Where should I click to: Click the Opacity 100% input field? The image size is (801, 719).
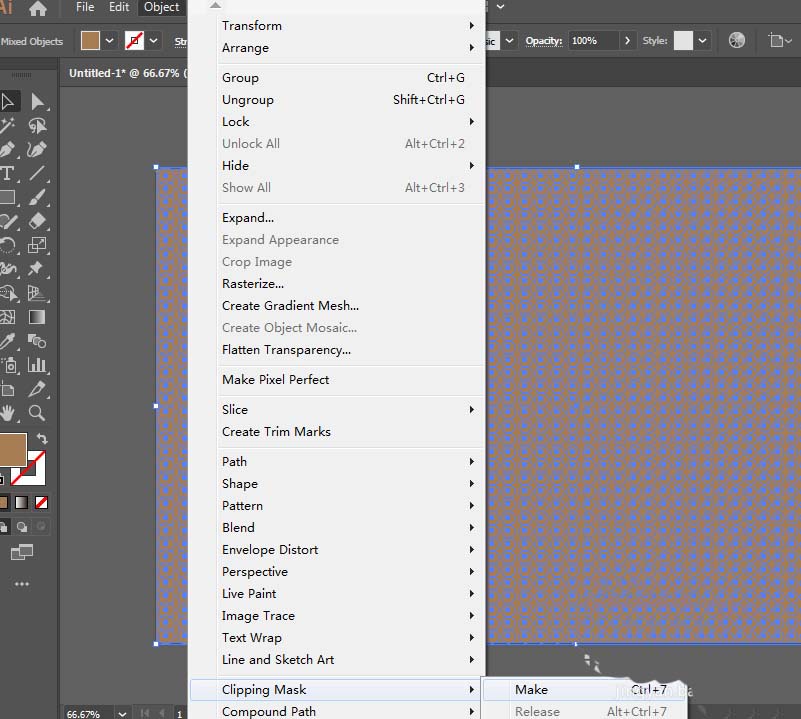(593, 40)
